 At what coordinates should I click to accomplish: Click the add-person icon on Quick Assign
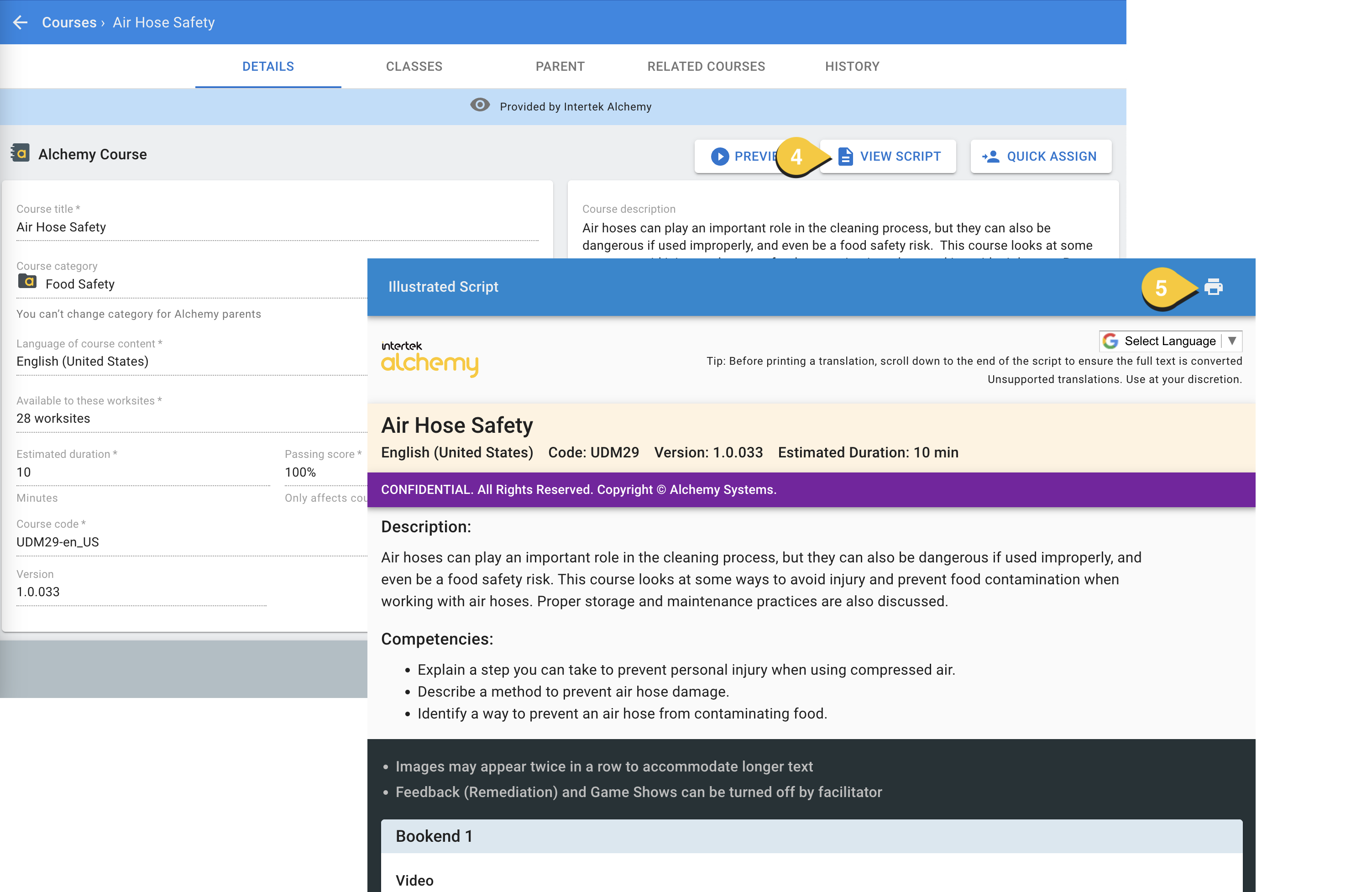coord(991,156)
